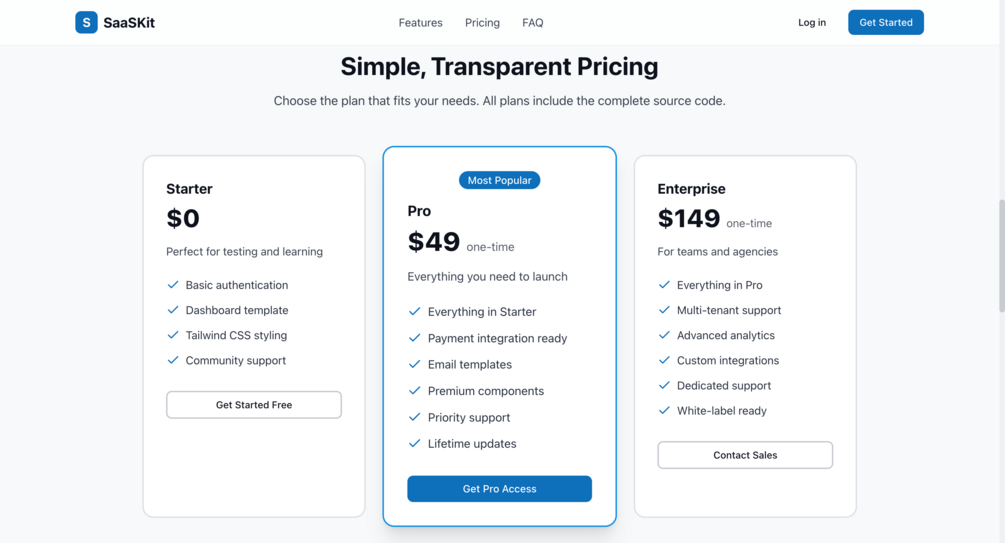Click the Contact Sales button
1005x543 pixels.
[745, 455]
